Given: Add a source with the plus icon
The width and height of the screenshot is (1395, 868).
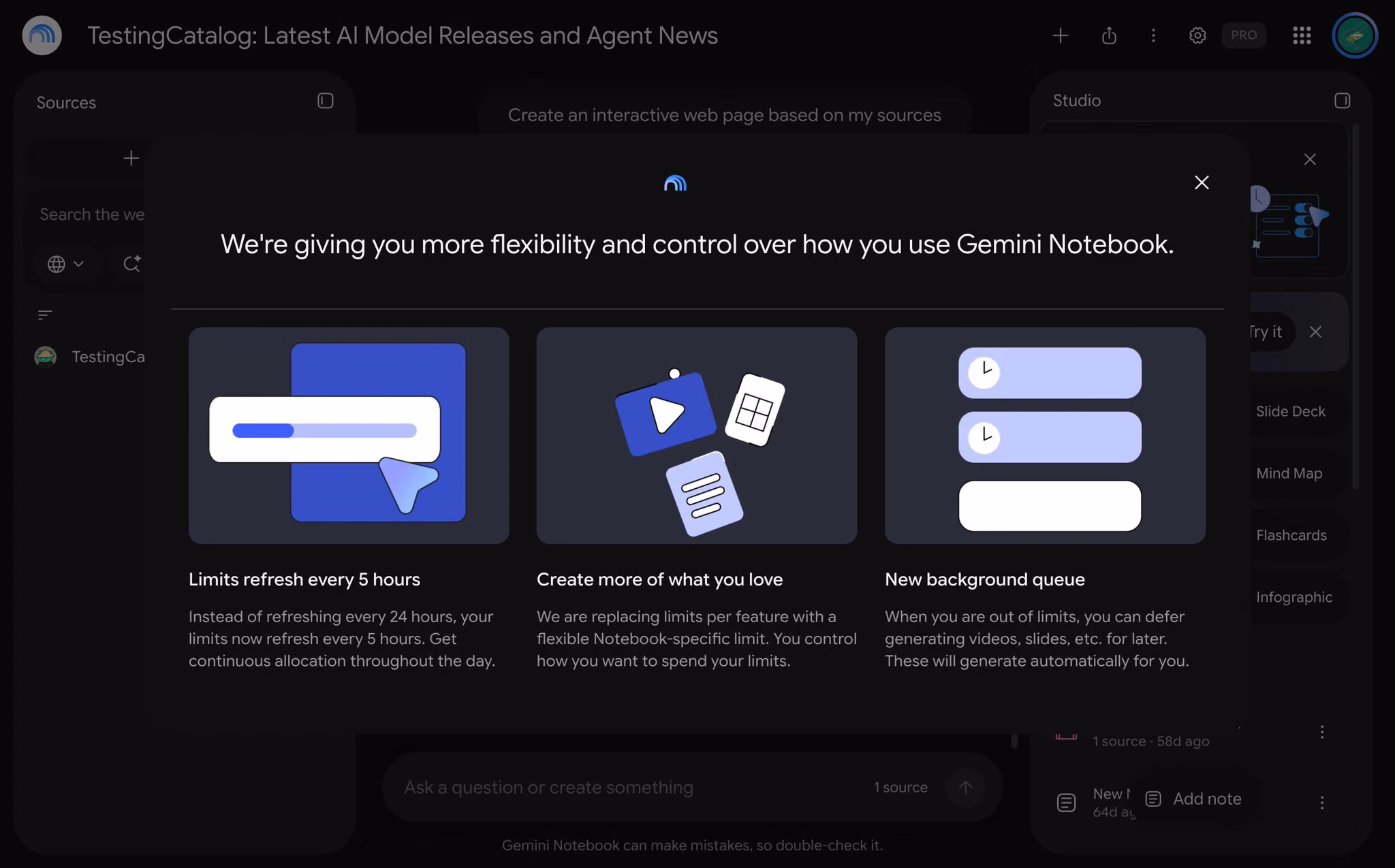Looking at the screenshot, I should [131, 159].
